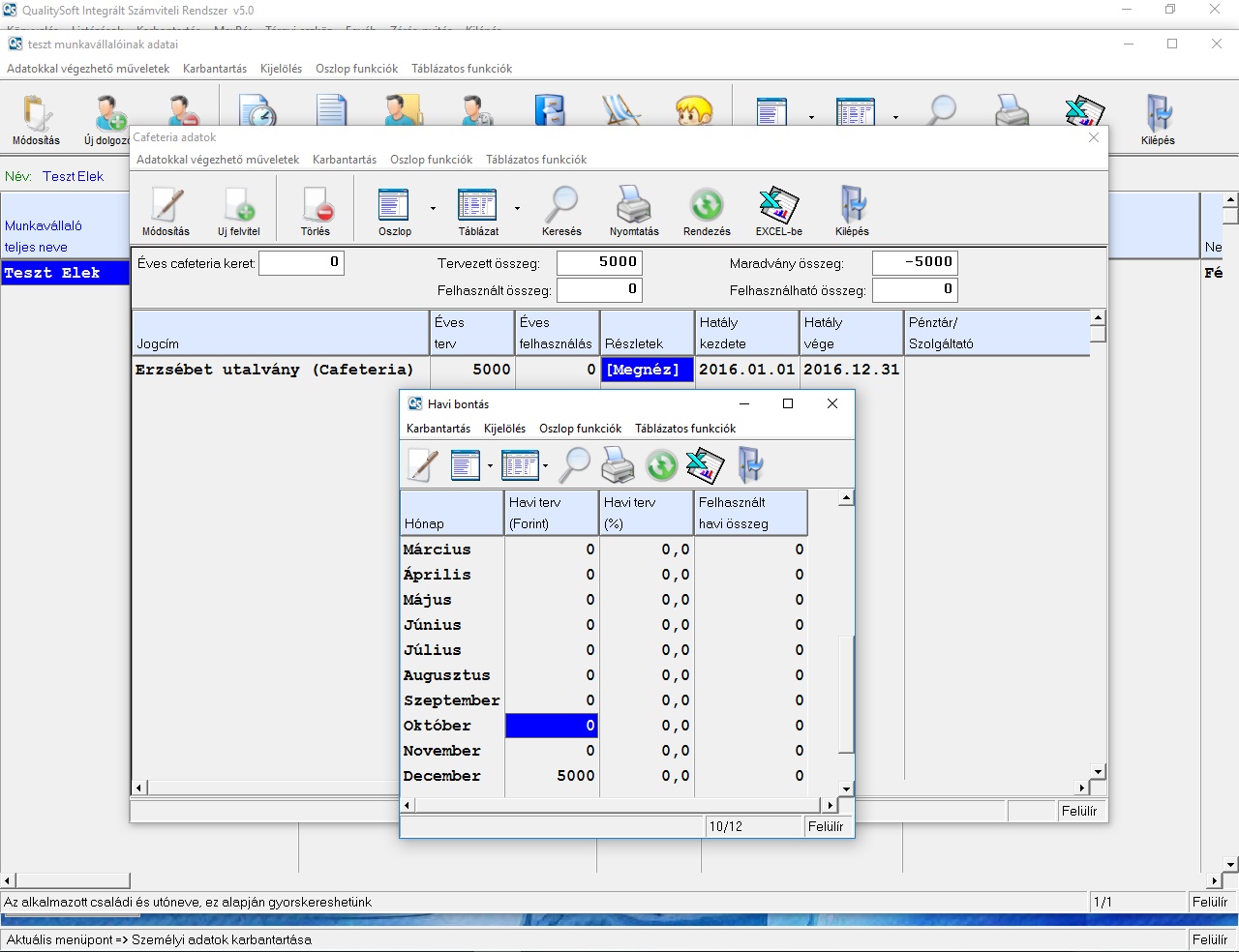
Task: Click the Kilépés icon in Cafeteria toolbar
Action: pos(852,210)
